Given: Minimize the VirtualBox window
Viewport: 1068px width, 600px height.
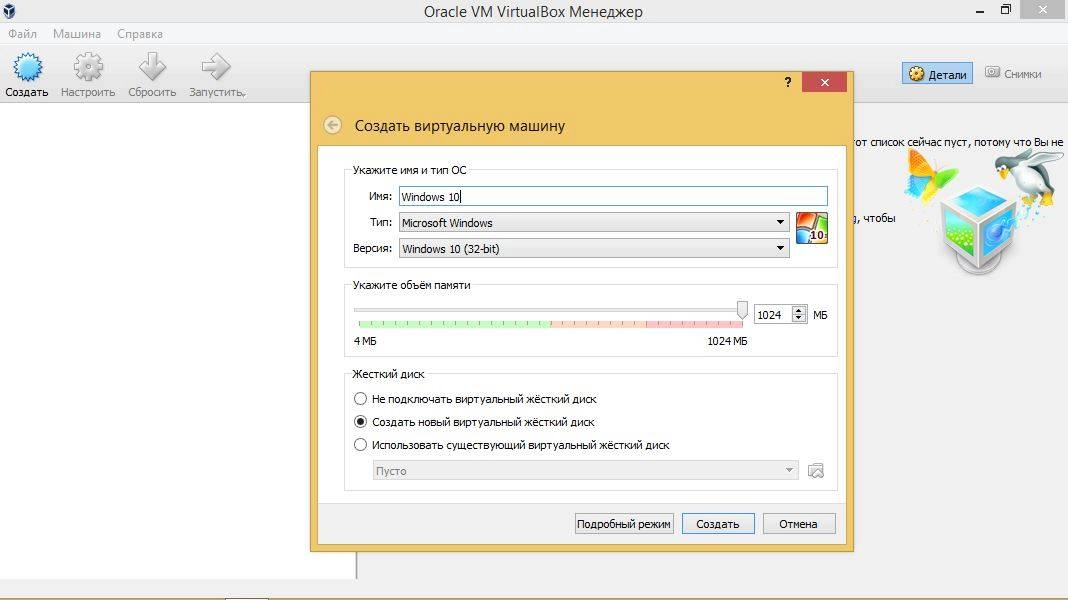Looking at the screenshot, I should pyautogui.click(x=980, y=11).
